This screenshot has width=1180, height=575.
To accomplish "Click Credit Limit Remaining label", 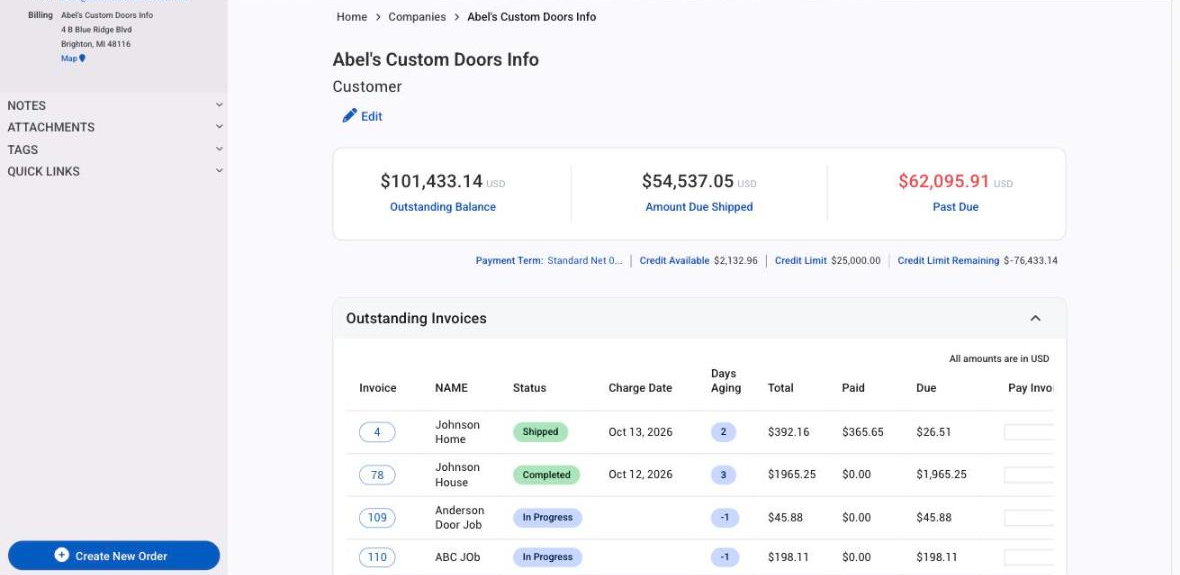I will pyautogui.click(x=948, y=260).
